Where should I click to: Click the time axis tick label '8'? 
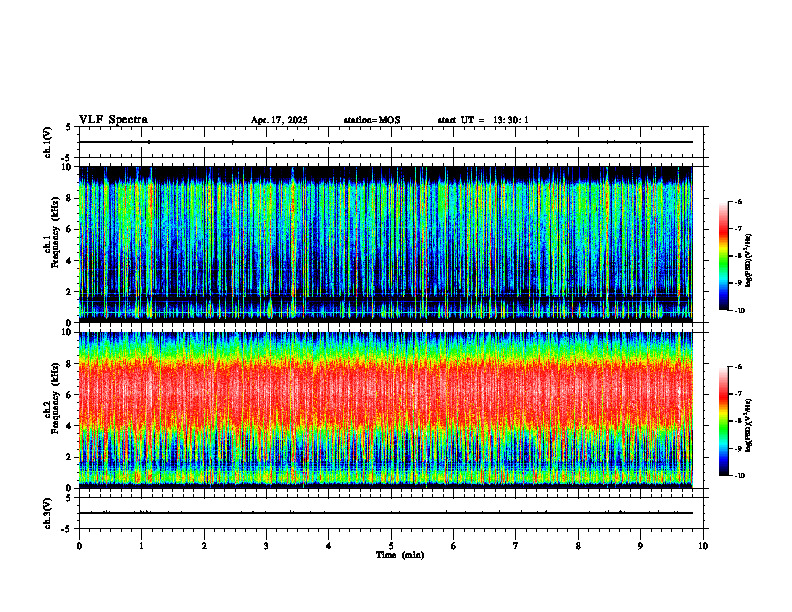[578, 546]
